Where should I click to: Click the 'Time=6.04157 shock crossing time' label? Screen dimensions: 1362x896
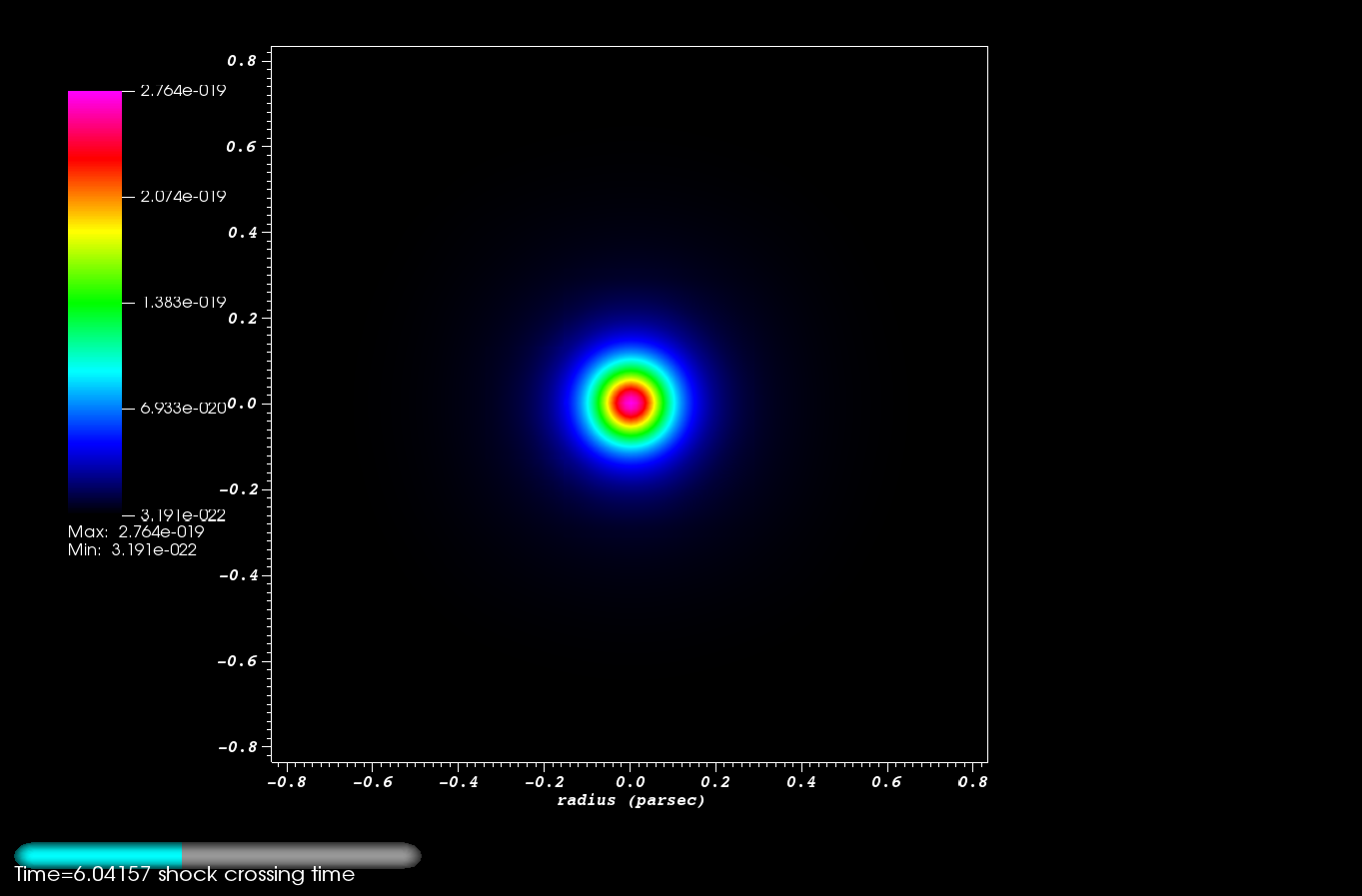185,875
